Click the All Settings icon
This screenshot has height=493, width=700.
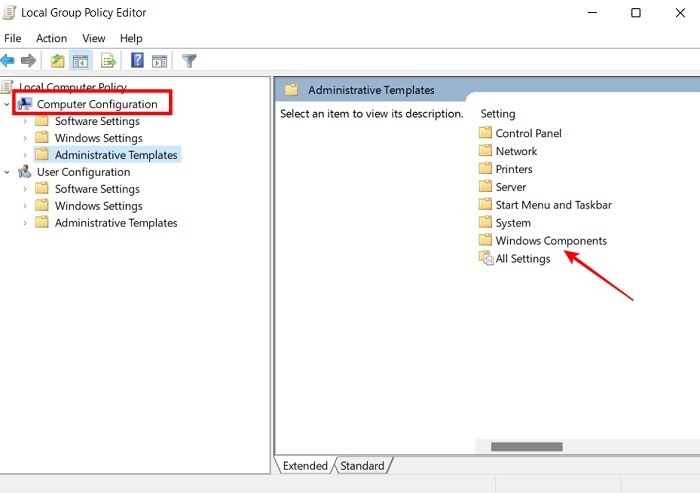tap(486, 258)
